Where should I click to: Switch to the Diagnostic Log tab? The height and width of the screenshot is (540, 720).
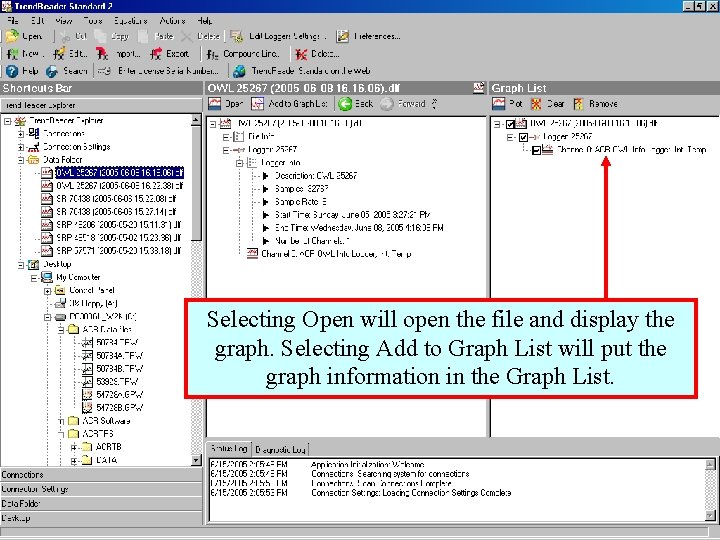click(x=280, y=450)
